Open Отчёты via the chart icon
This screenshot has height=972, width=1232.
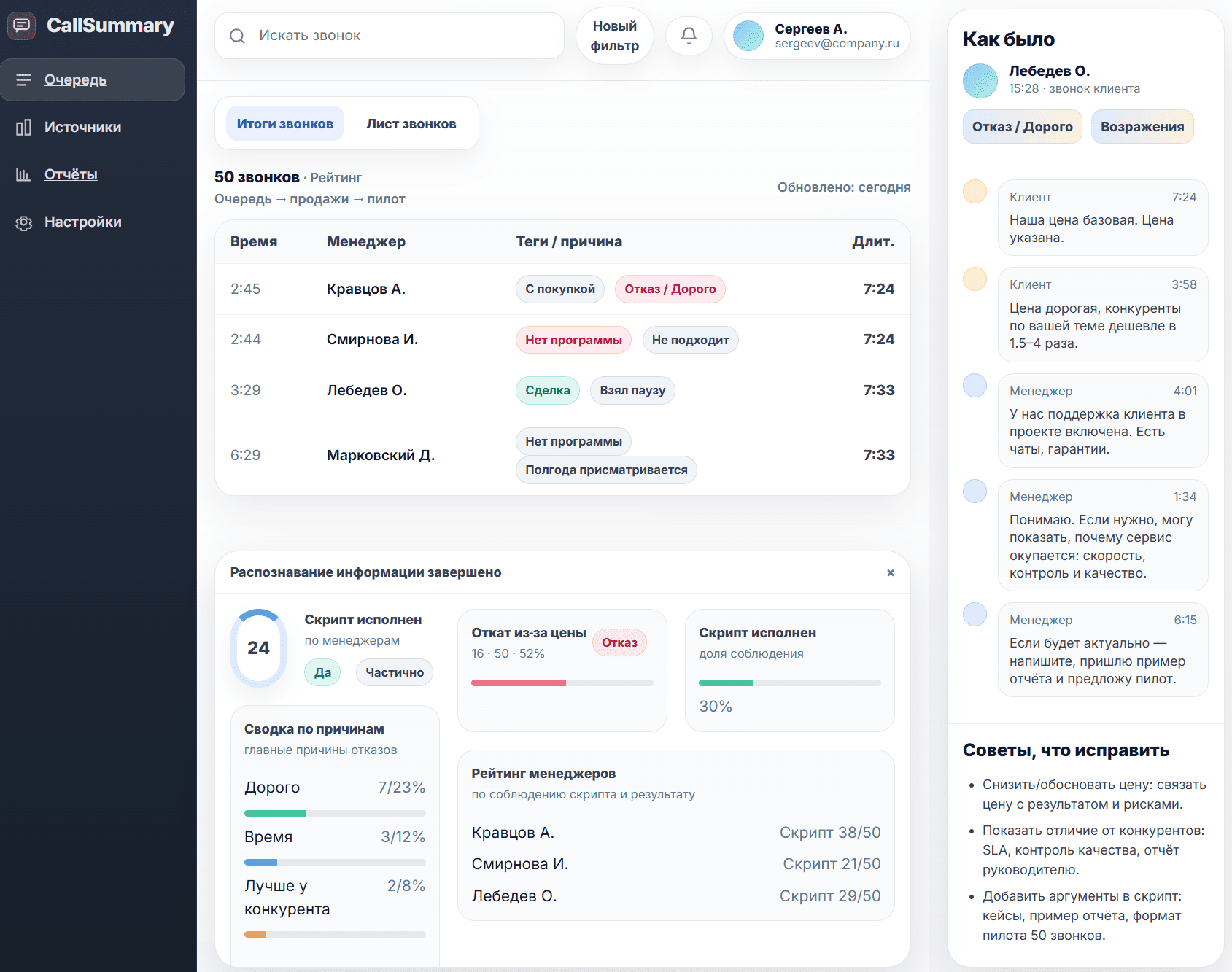click(24, 174)
